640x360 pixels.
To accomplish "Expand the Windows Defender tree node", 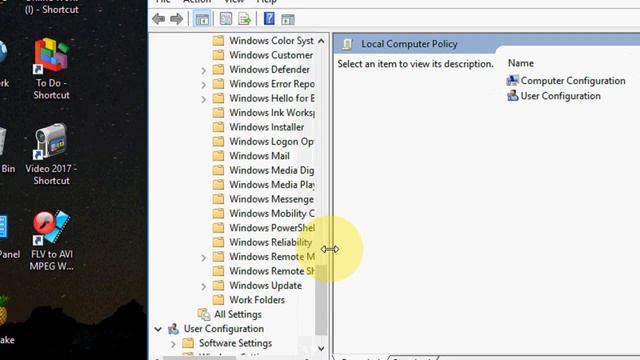I will 203,70.
